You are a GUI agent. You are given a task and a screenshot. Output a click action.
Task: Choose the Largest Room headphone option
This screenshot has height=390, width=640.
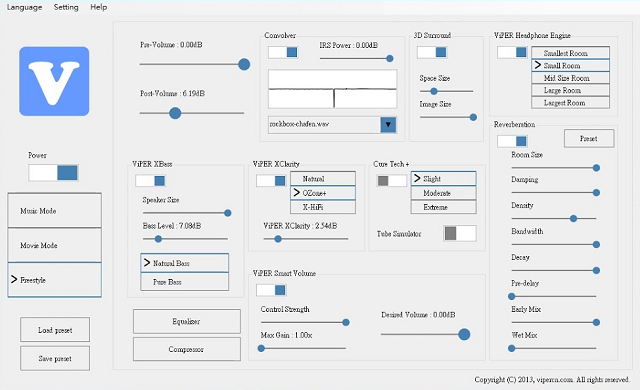(x=570, y=103)
